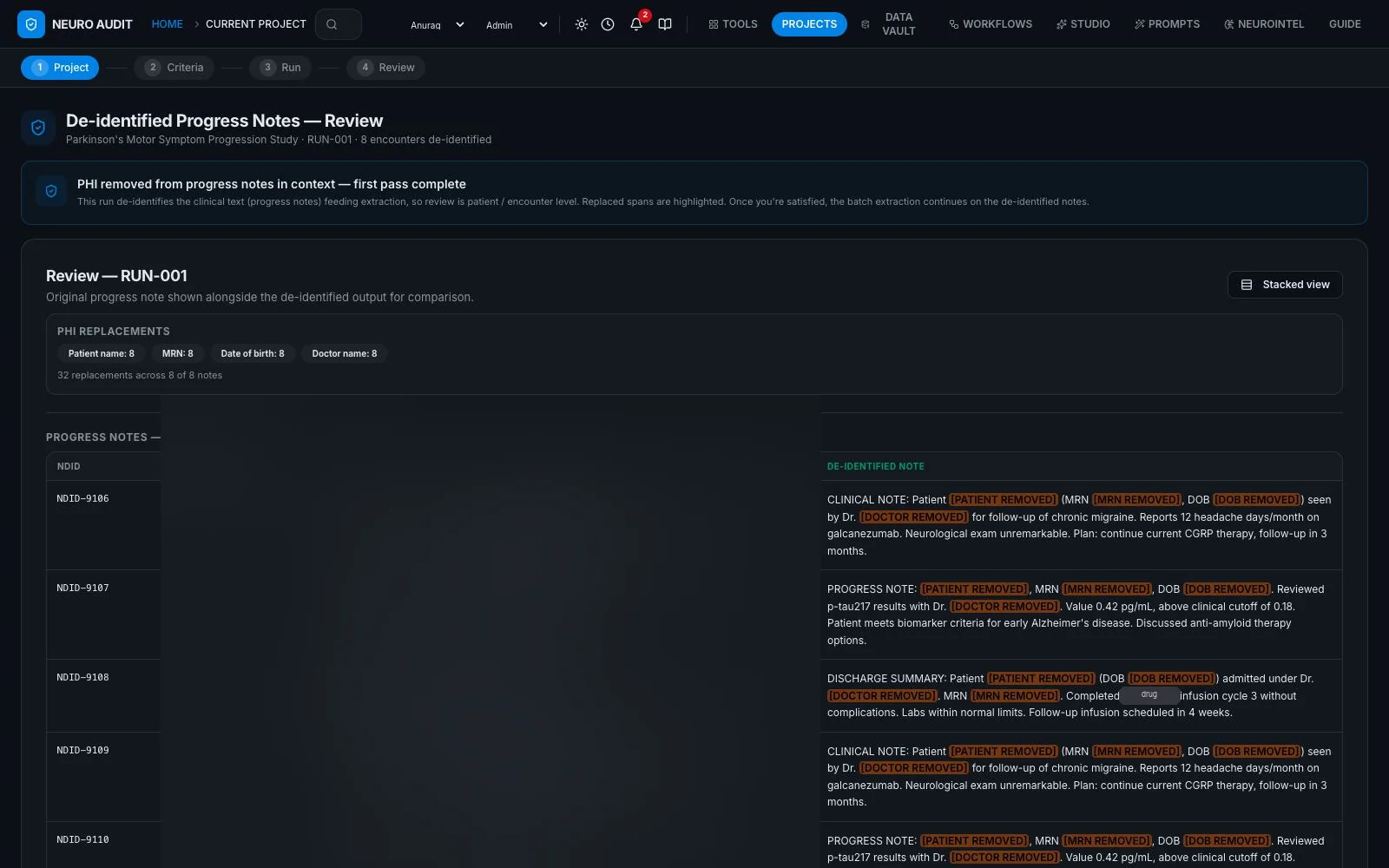
Task: Click the search magnifier box
Action: 339,24
